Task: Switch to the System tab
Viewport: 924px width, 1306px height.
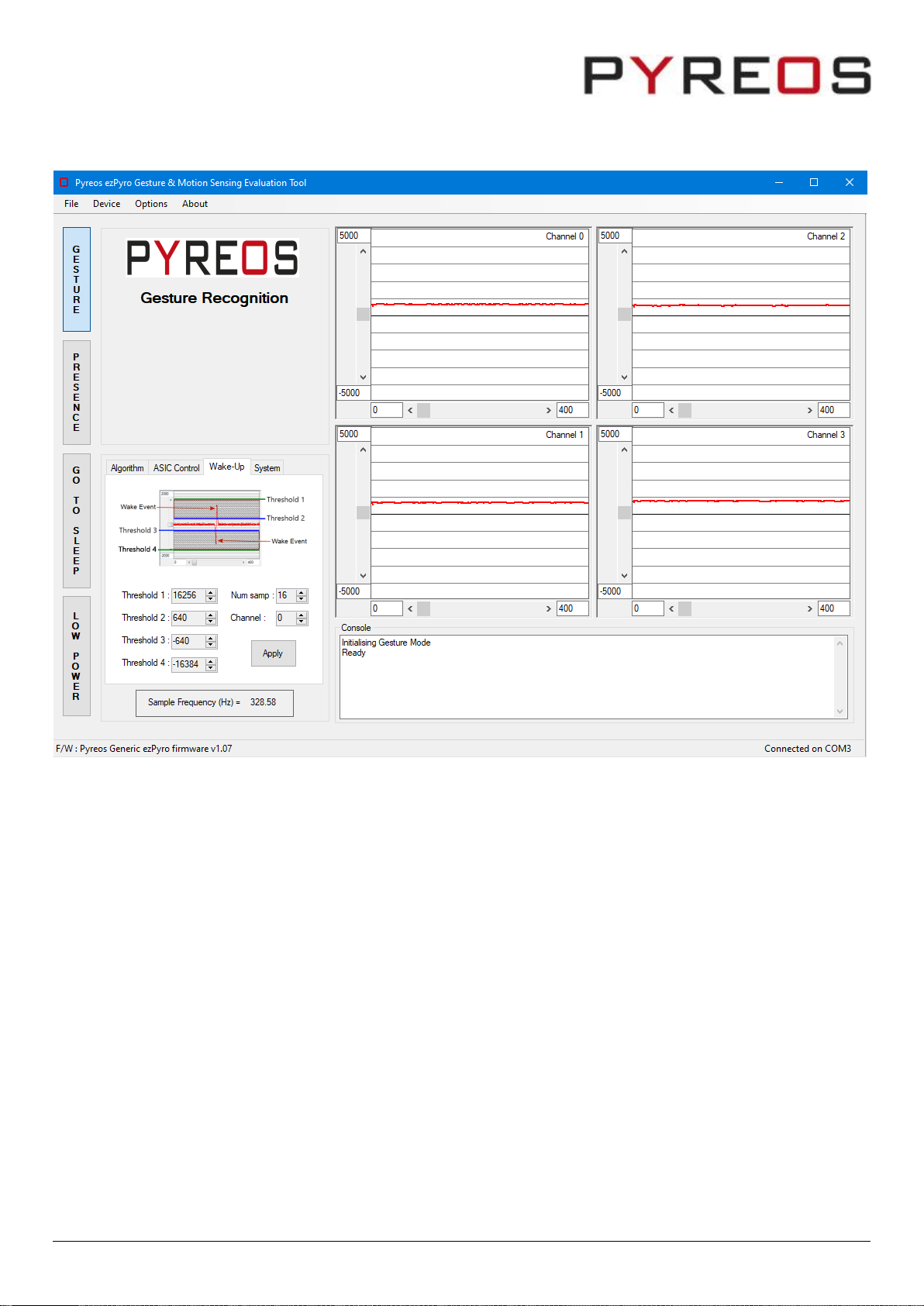Action: coord(267,468)
